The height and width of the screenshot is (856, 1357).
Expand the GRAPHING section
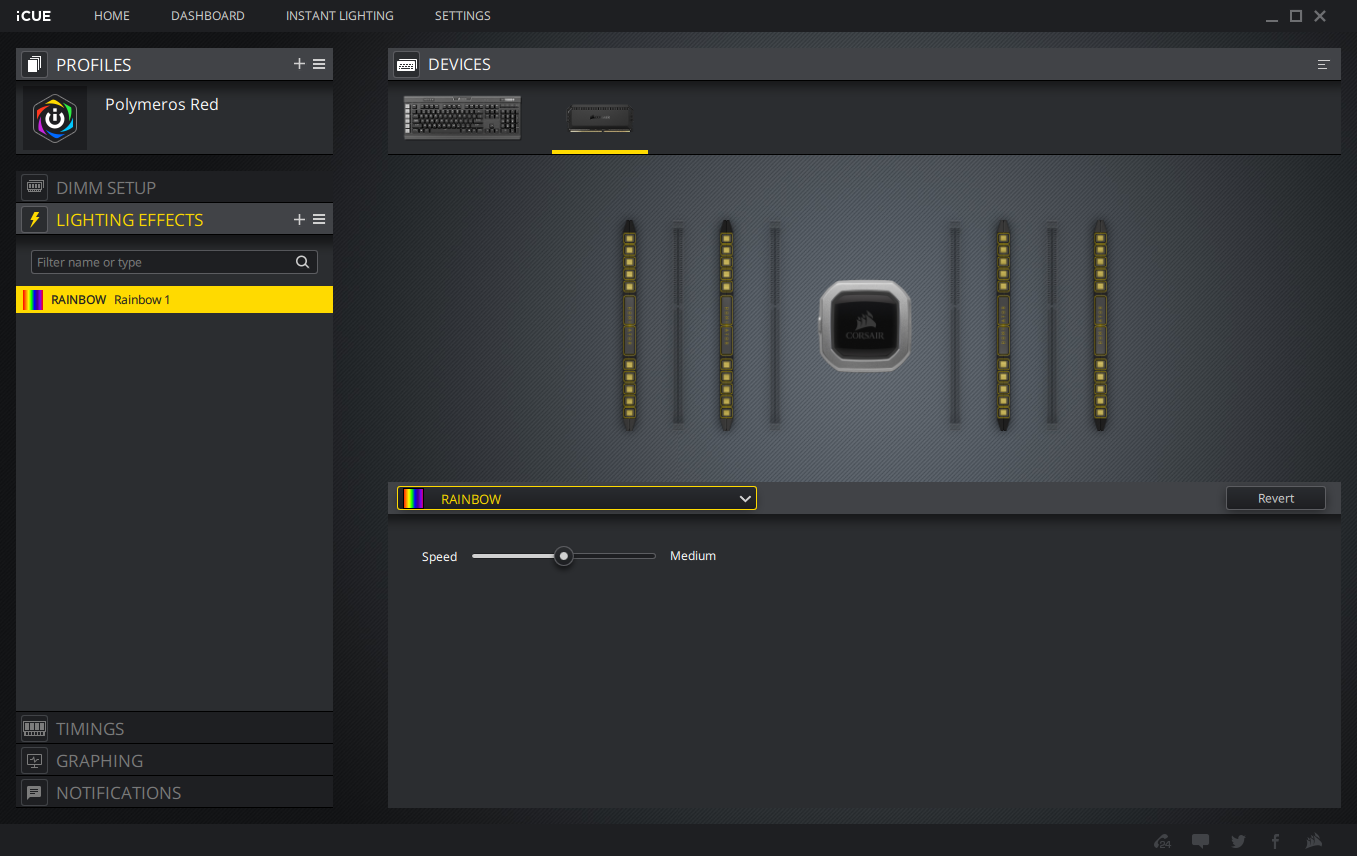(175, 761)
